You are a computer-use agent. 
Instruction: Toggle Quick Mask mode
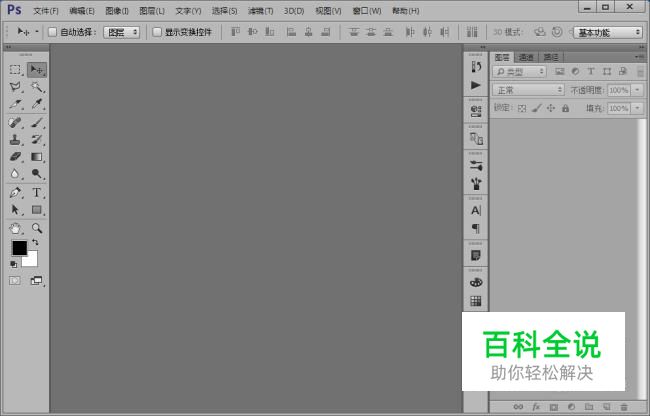tap(15, 281)
